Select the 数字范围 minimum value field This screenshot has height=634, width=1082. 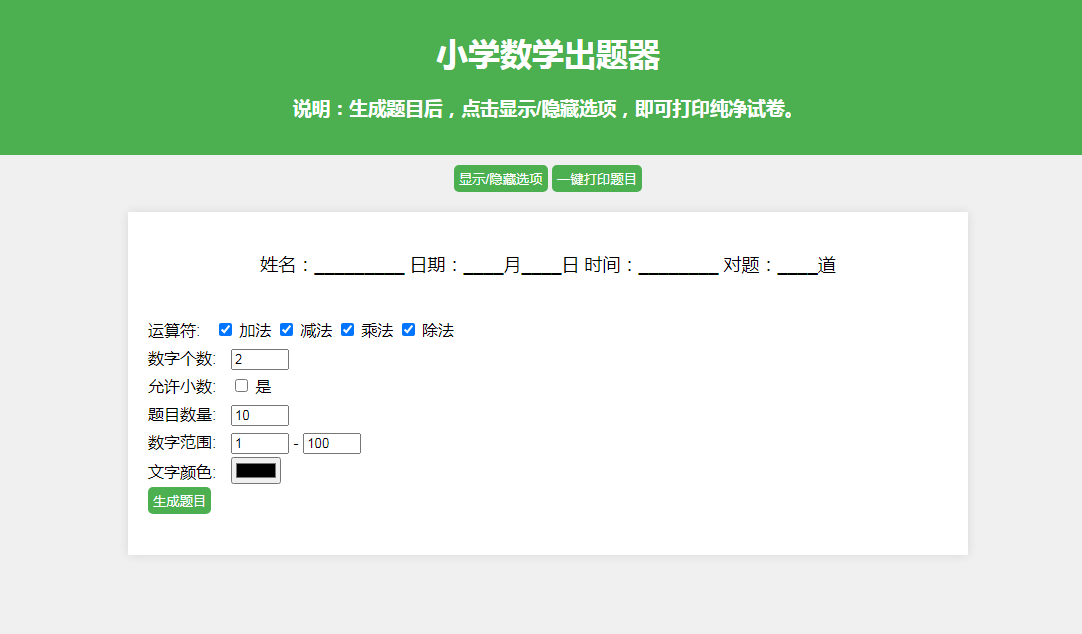259,443
